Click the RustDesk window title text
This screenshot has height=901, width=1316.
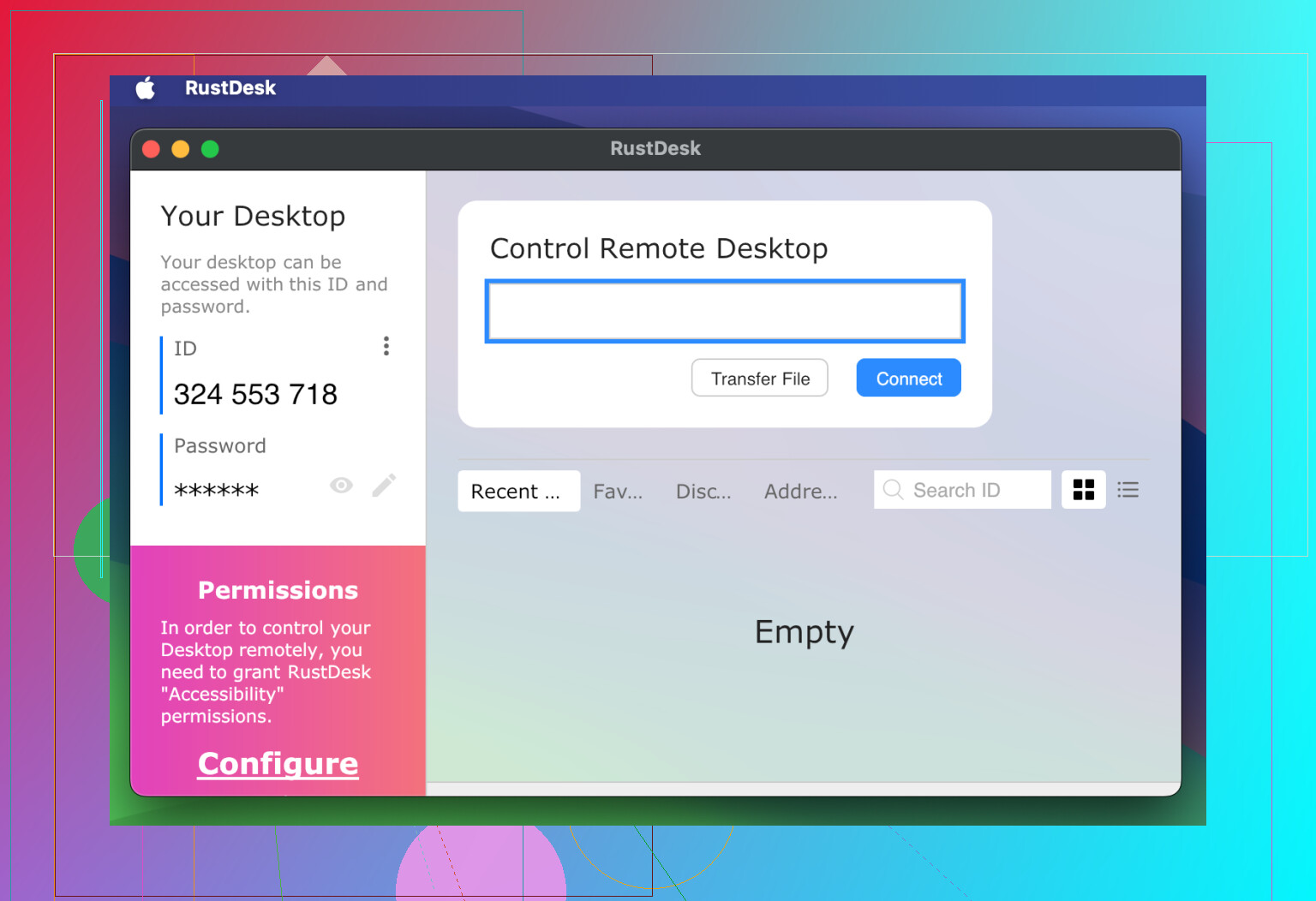coord(655,149)
